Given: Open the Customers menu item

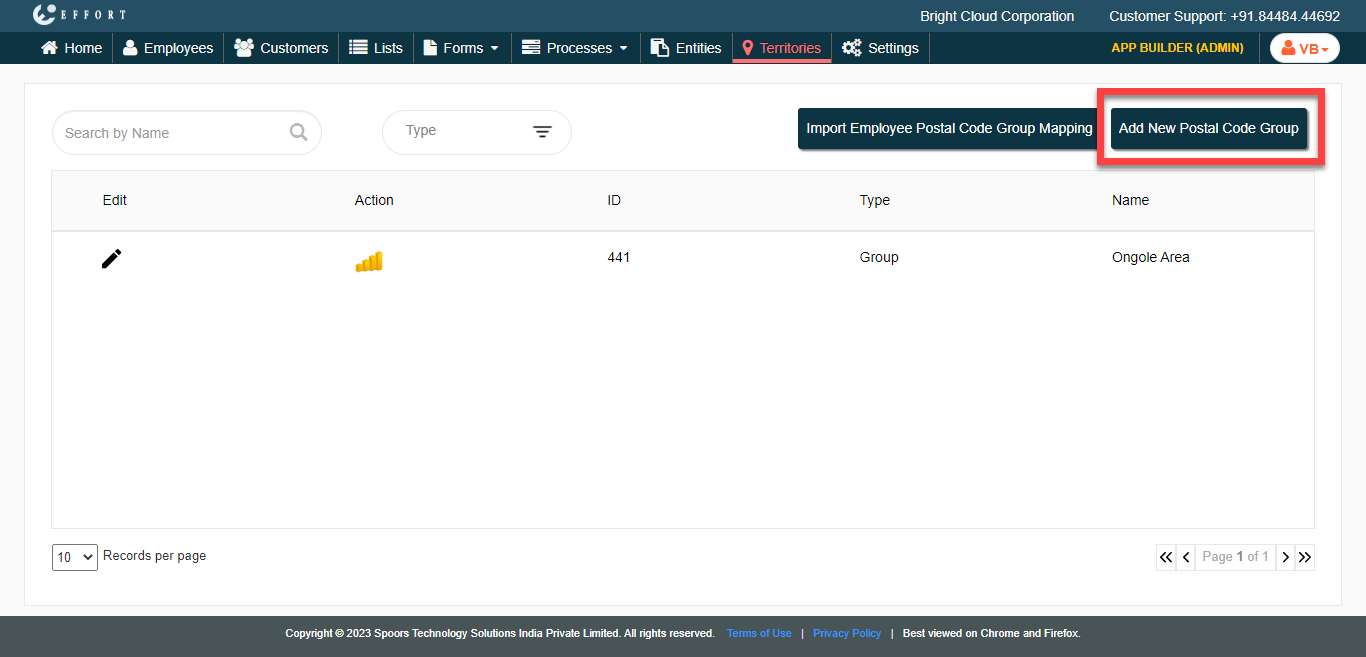Looking at the screenshot, I should (x=281, y=48).
